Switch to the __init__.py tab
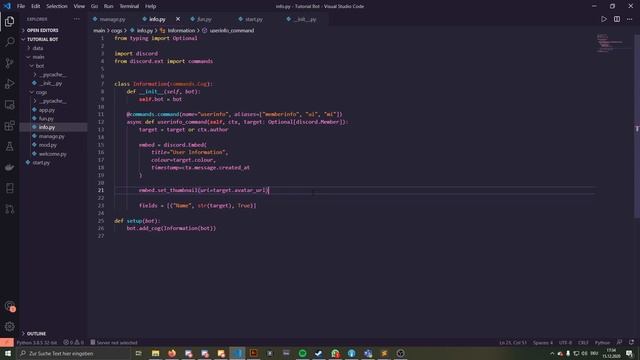The image size is (640, 360). 305,19
